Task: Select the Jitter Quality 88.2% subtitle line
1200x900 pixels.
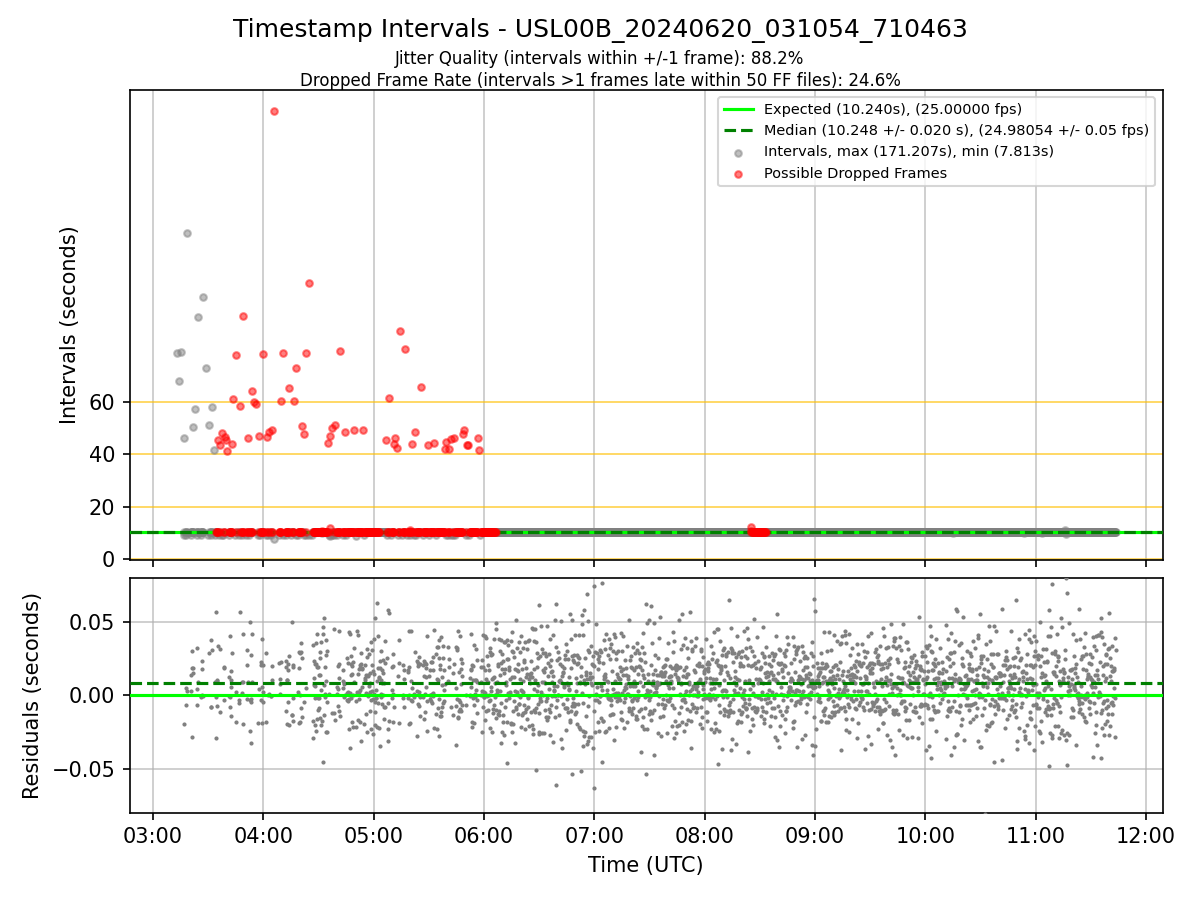Action: [x=599, y=58]
